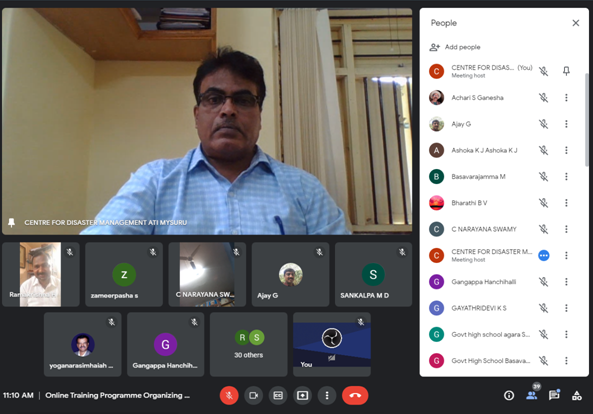Click mic icon for Govt High School Basava...

coord(543,360)
